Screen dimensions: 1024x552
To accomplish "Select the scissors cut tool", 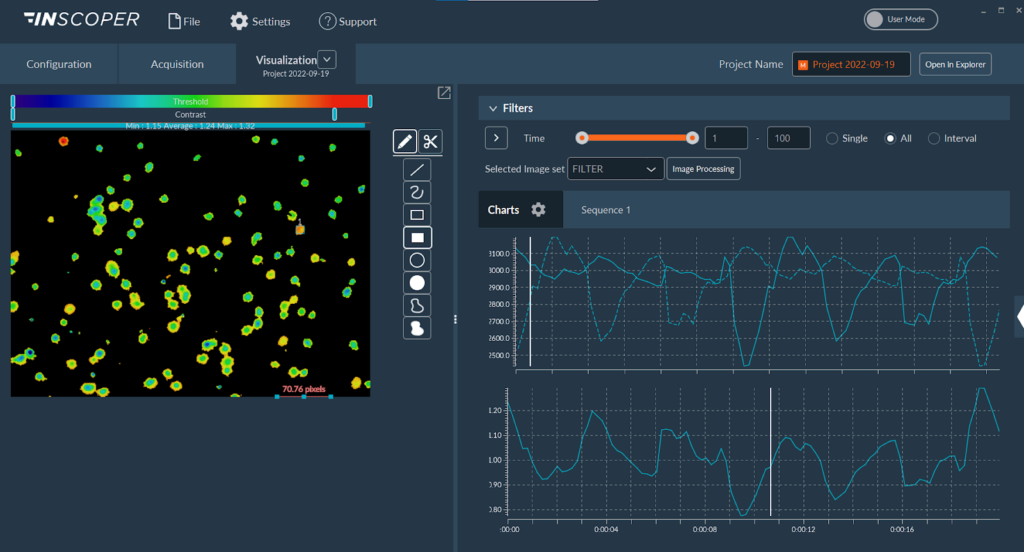I will [431, 142].
